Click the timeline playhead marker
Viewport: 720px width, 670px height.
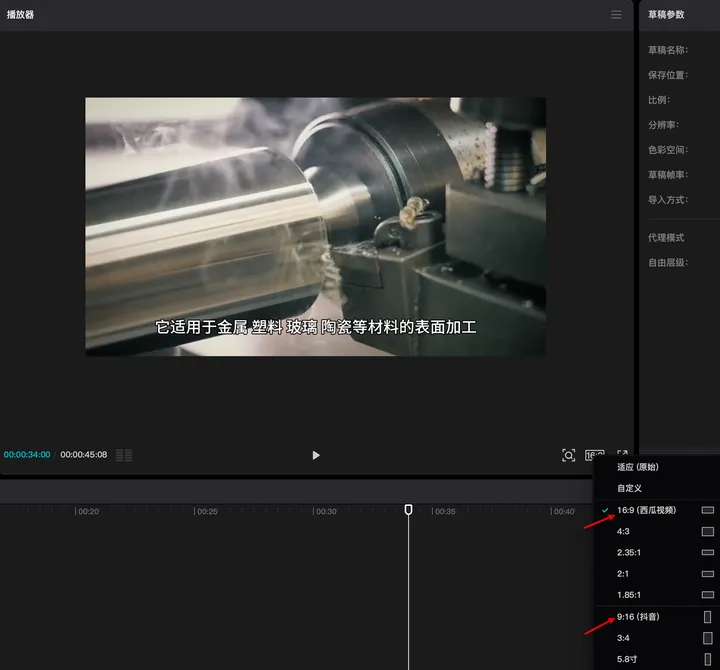click(408, 510)
